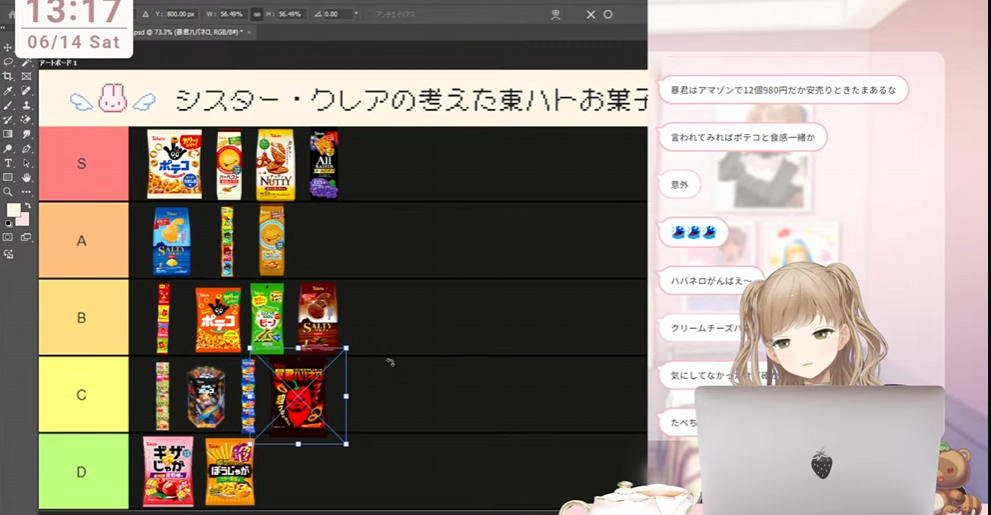Viewport: 991px width, 515px height.
Task: Toggle the width-height link chain icon
Action: 257,14
